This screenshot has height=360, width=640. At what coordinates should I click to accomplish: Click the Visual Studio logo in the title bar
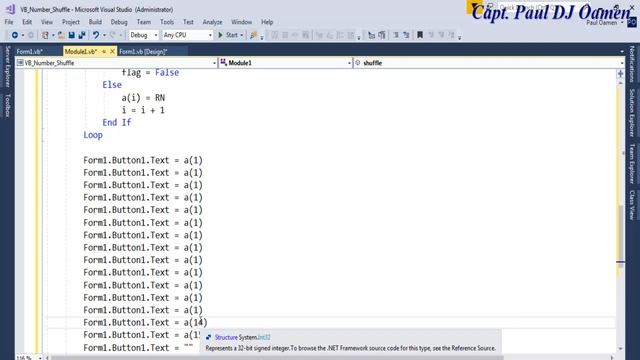(x=10, y=9)
